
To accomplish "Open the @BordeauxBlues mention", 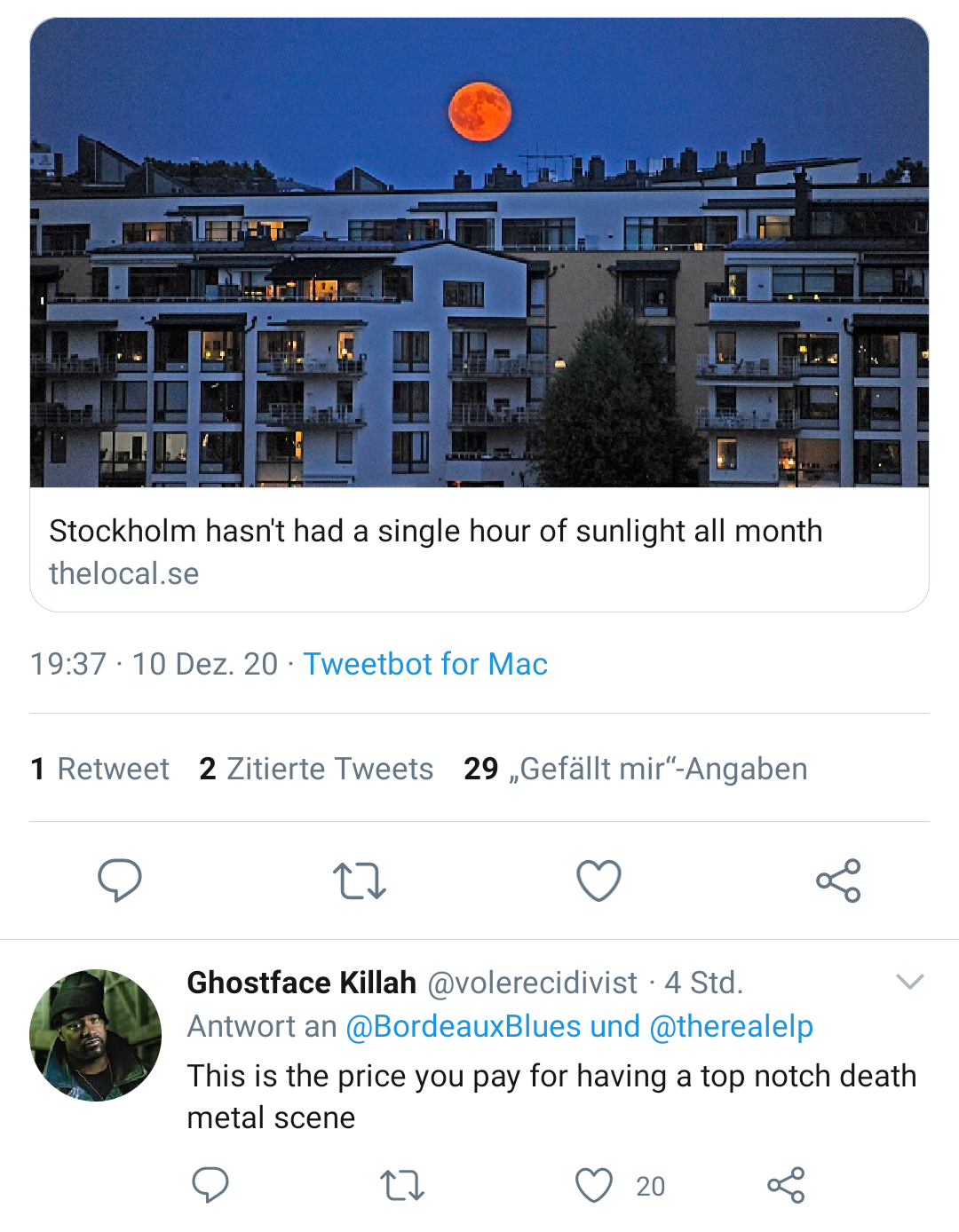I will point(463,1027).
